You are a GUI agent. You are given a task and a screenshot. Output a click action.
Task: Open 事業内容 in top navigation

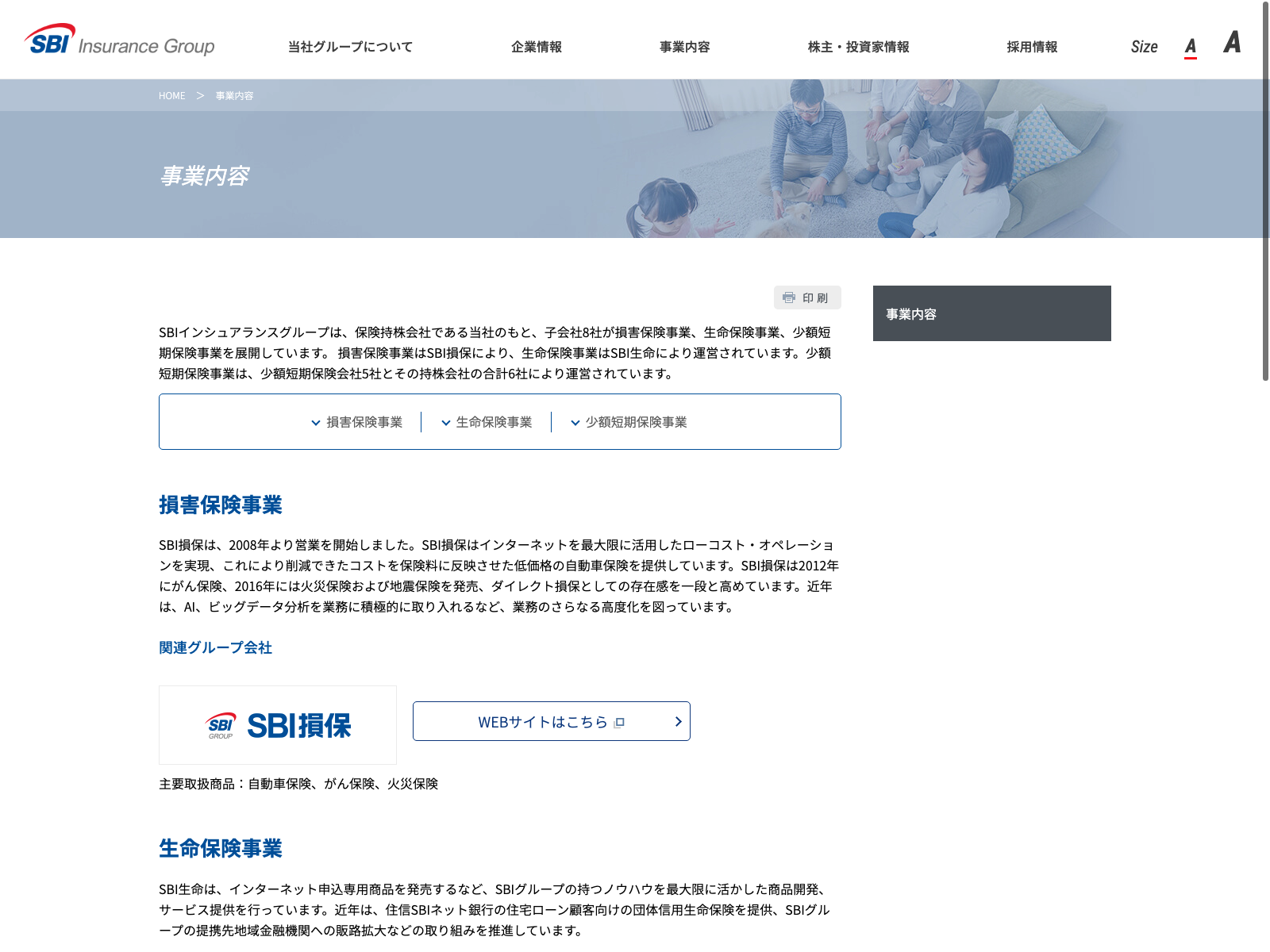(684, 47)
